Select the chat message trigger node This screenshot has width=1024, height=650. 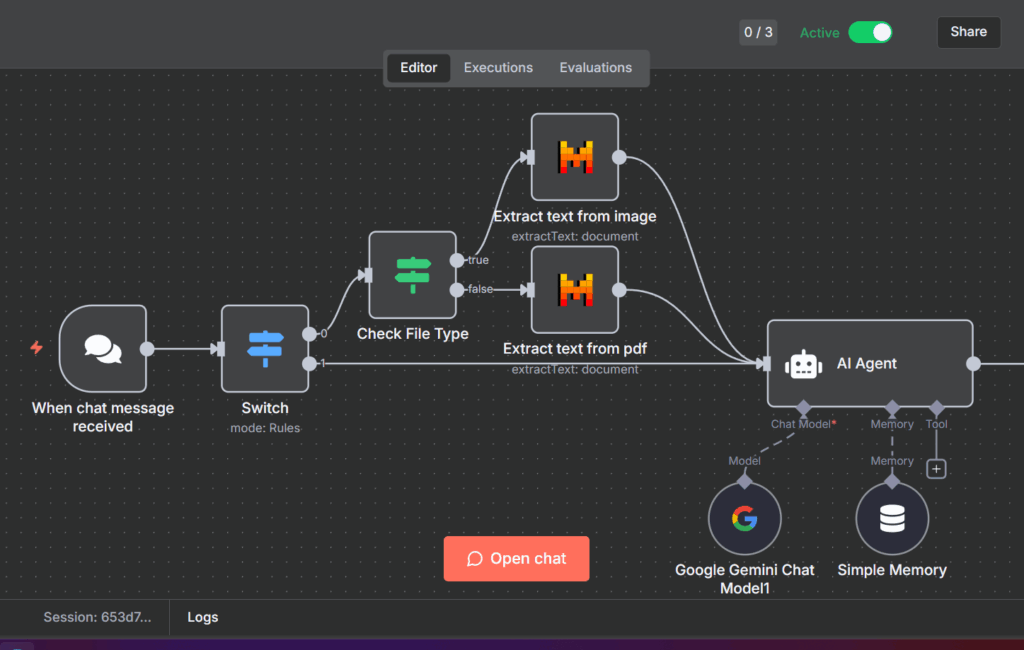pyautogui.click(x=102, y=348)
